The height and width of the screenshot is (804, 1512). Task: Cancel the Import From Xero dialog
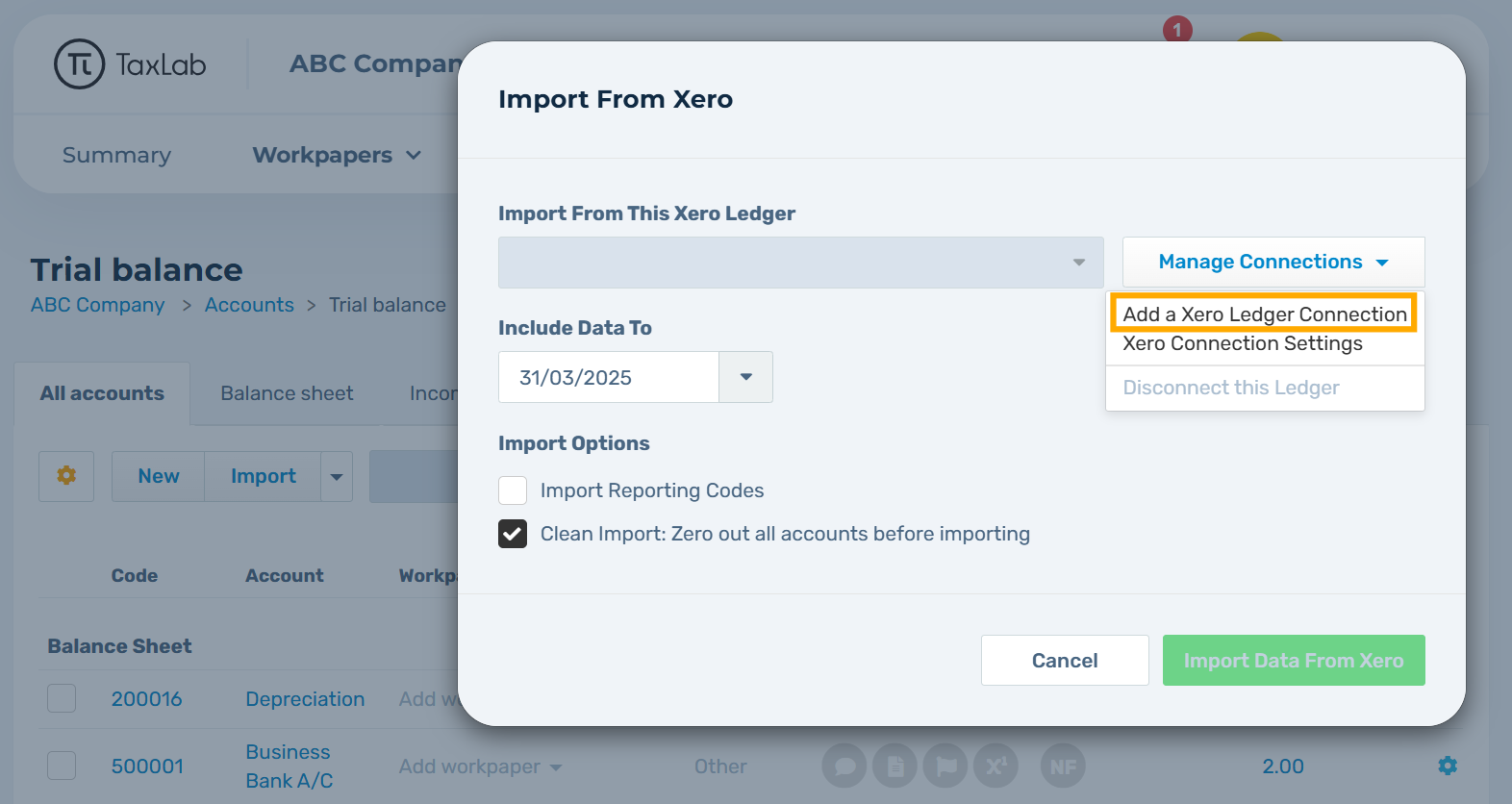click(x=1065, y=661)
